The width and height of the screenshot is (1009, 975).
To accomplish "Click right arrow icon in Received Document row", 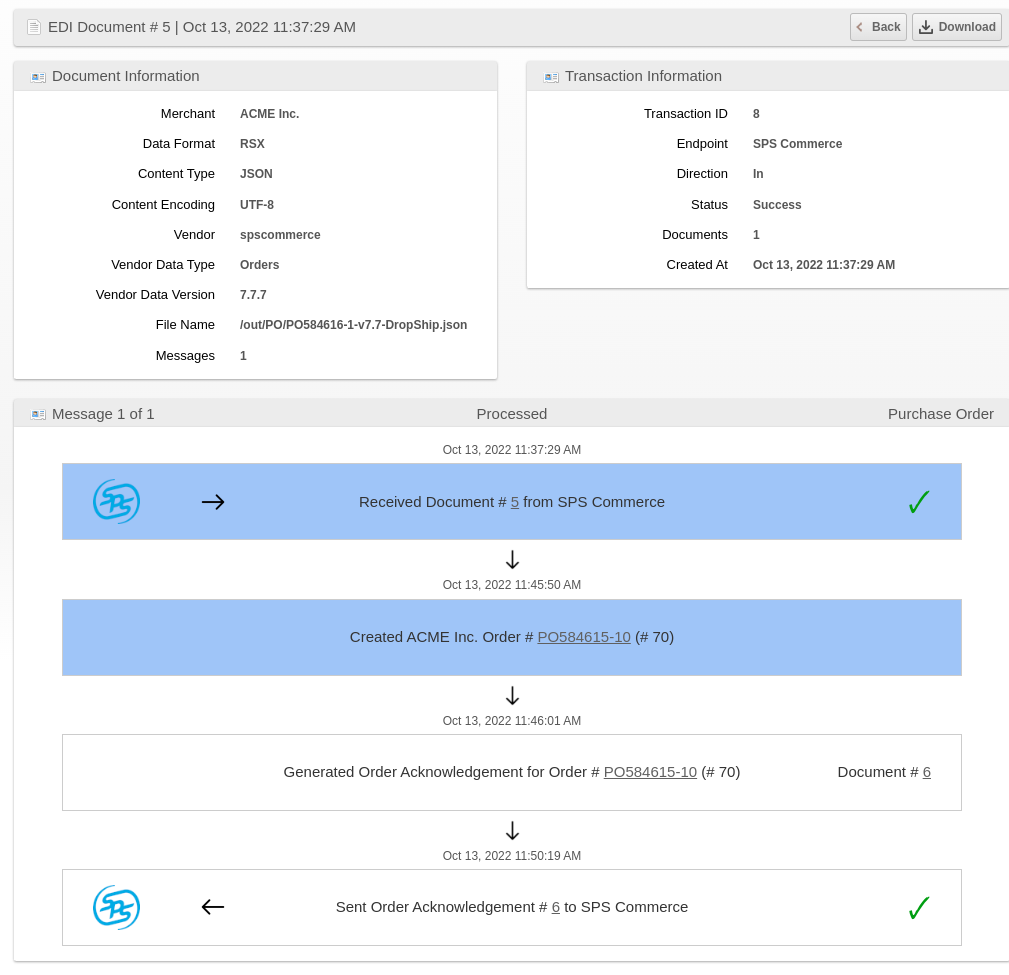I will point(213,502).
